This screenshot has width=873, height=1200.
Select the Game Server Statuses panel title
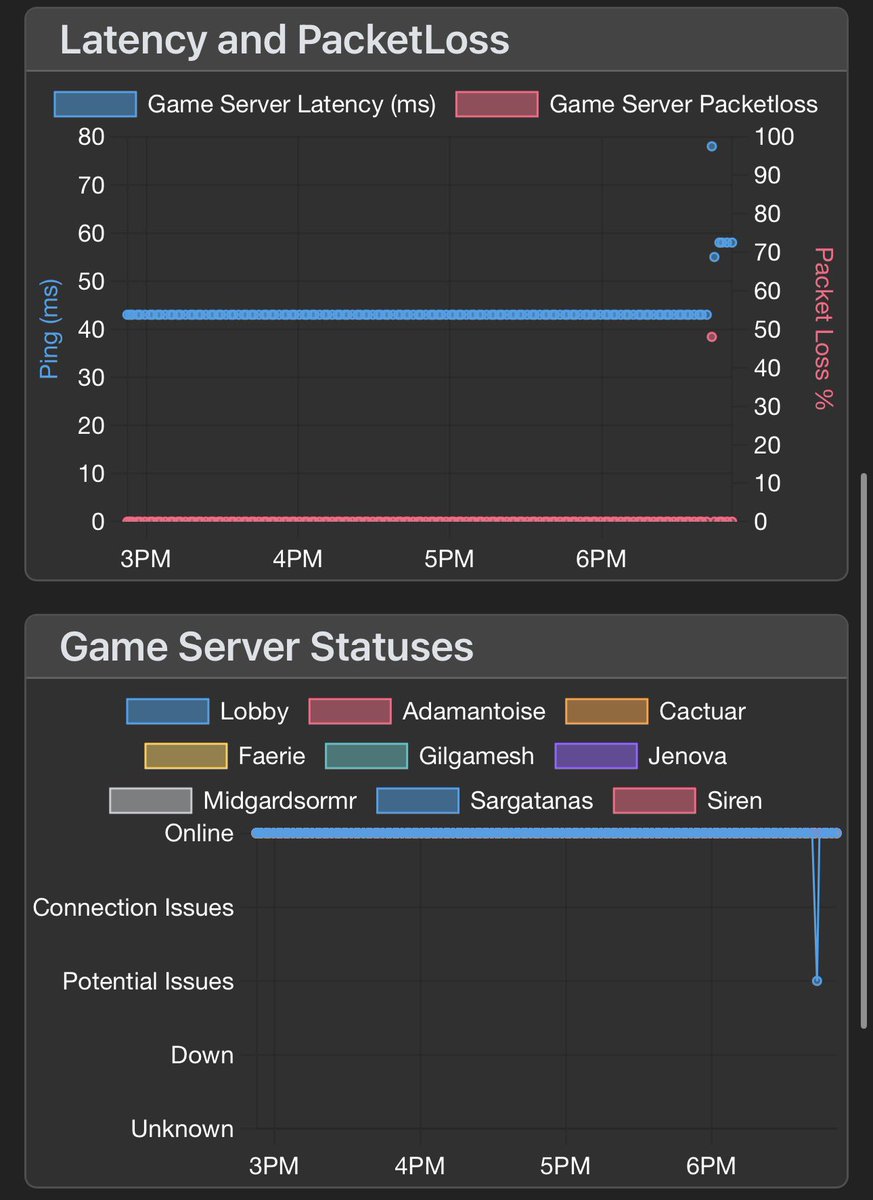tap(268, 646)
